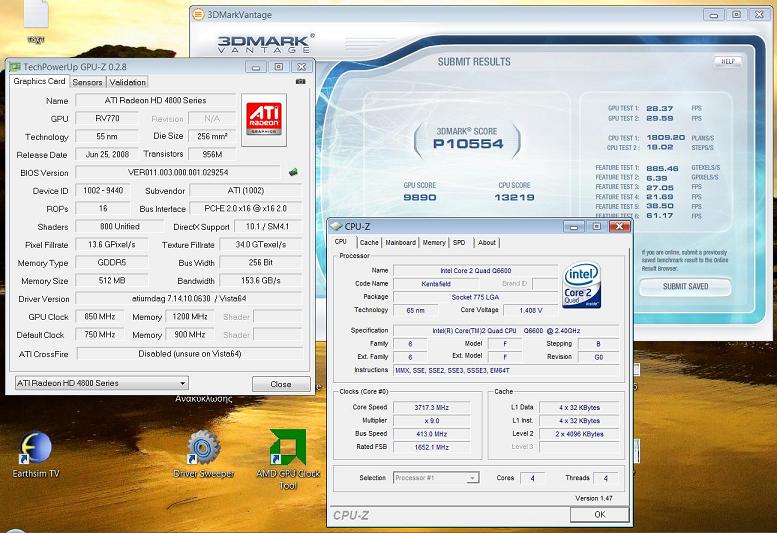Open the AMD GPU Clock Tool shortcut

point(288,460)
